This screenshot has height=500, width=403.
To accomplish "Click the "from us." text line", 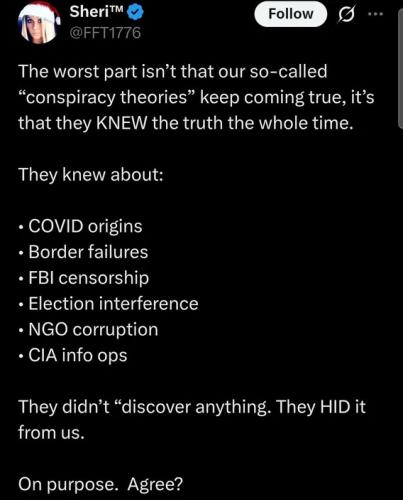I will (x=51, y=433).
